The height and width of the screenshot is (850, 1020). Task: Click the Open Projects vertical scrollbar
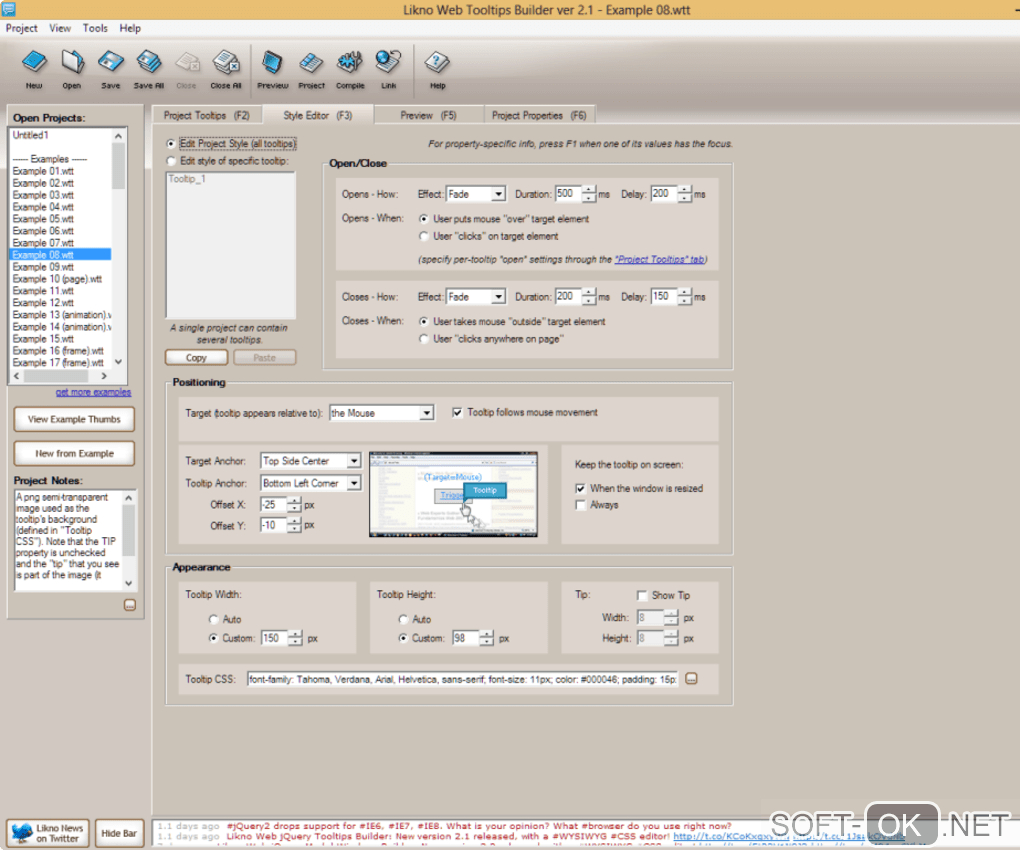pyautogui.click(x=118, y=248)
